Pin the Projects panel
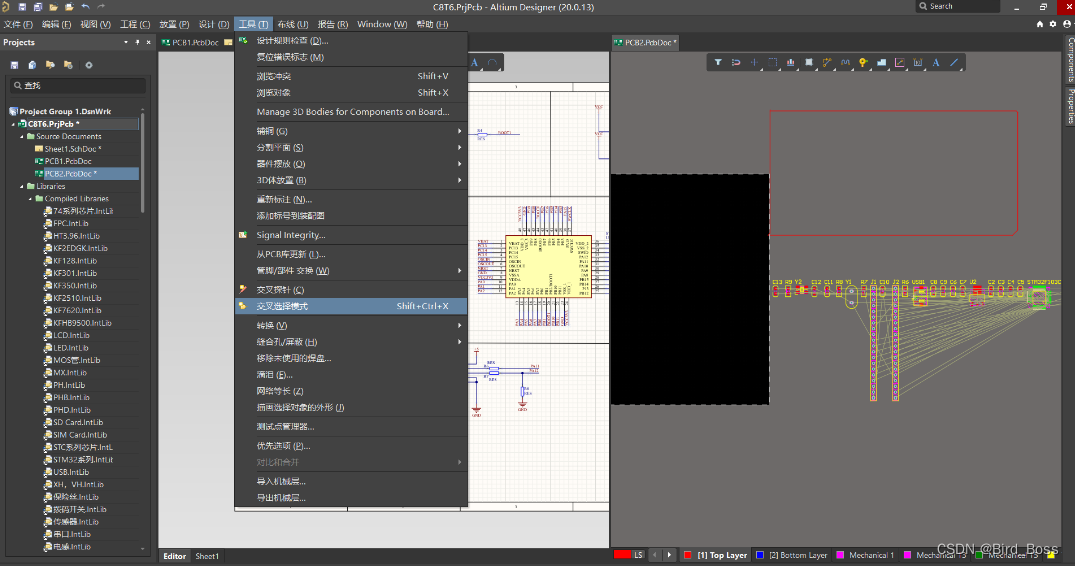Image resolution: width=1075 pixels, height=566 pixels. pos(137,42)
